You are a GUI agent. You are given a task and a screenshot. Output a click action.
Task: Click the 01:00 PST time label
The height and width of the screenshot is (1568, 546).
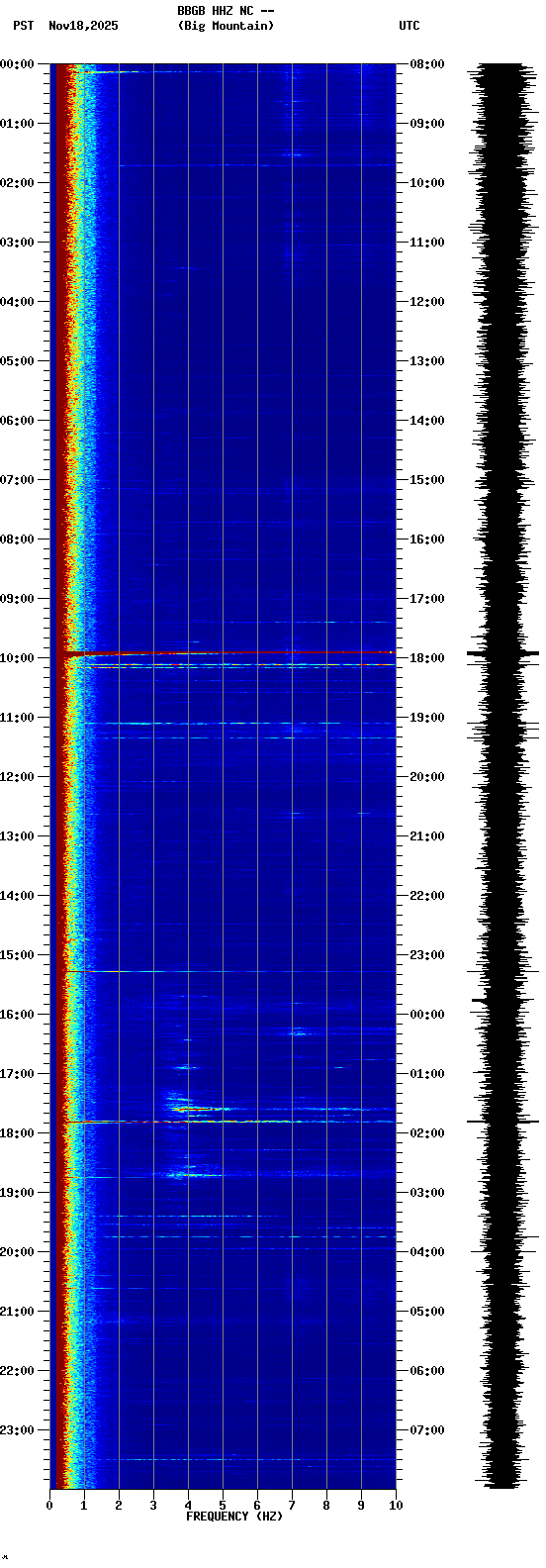coord(17,124)
